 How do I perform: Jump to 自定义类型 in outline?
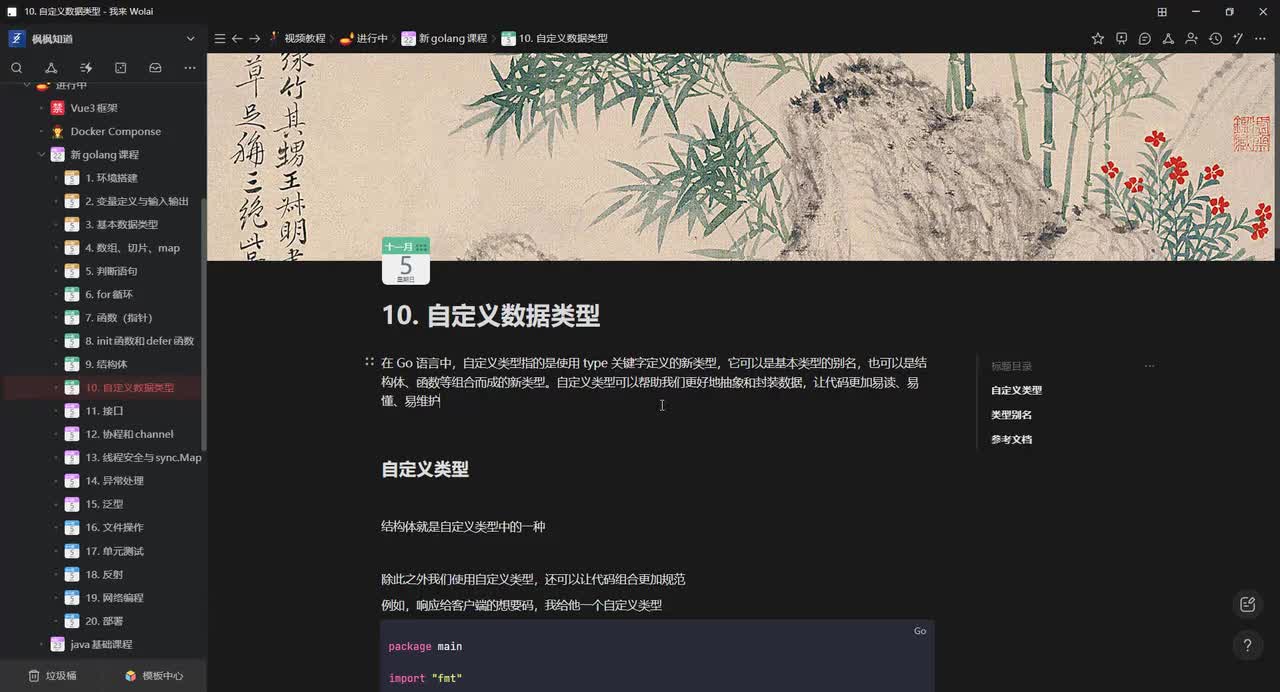(1016, 390)
